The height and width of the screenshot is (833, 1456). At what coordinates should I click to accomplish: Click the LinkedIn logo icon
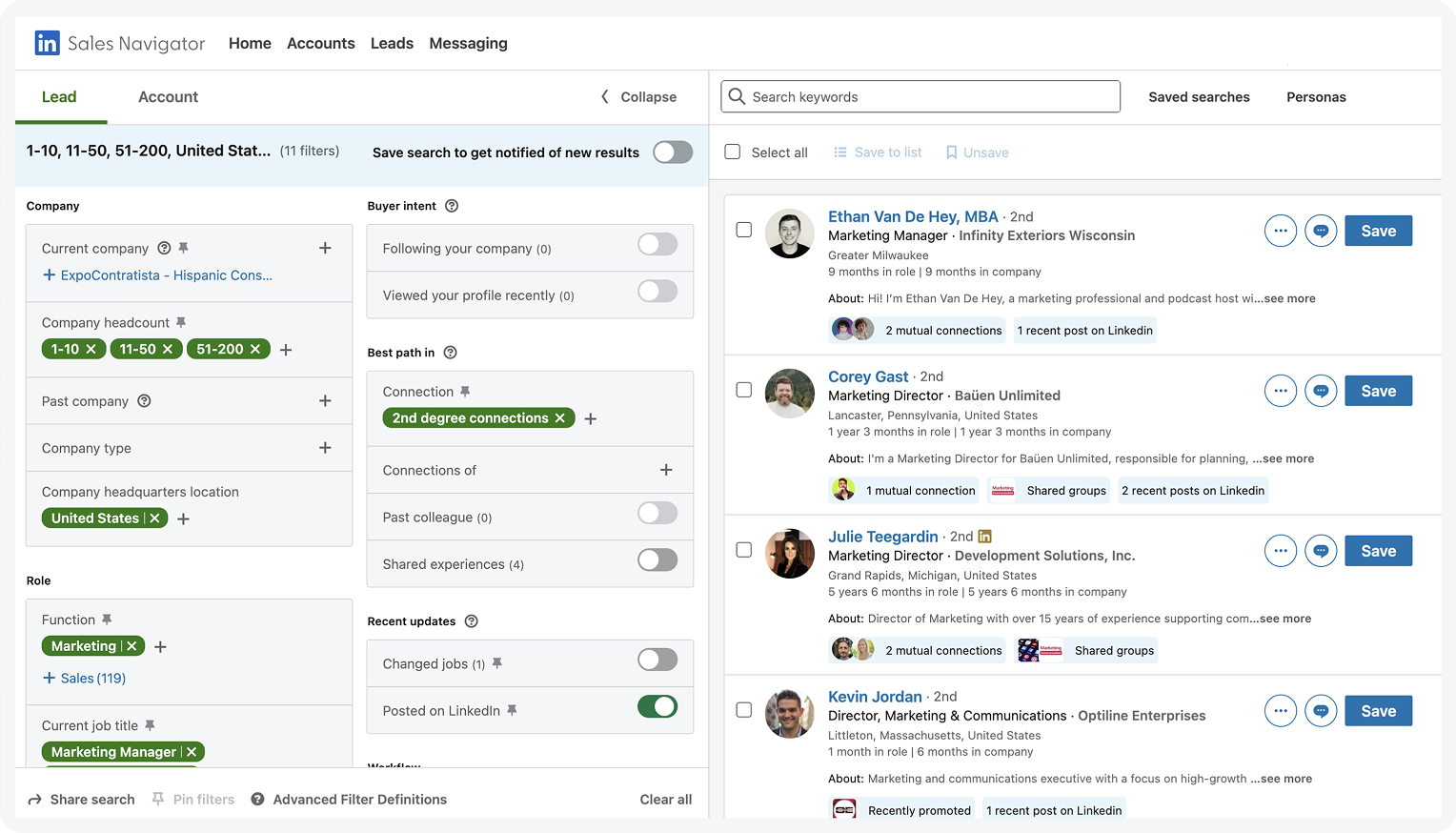47,43
